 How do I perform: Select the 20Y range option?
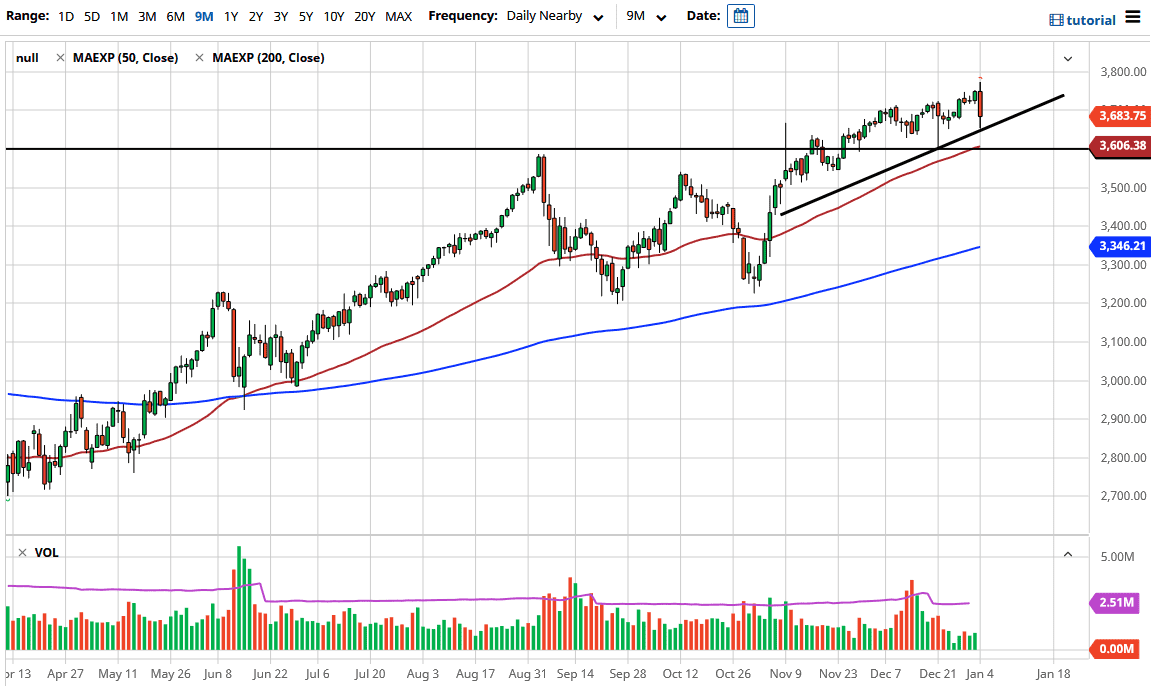(x=364, y=16)
